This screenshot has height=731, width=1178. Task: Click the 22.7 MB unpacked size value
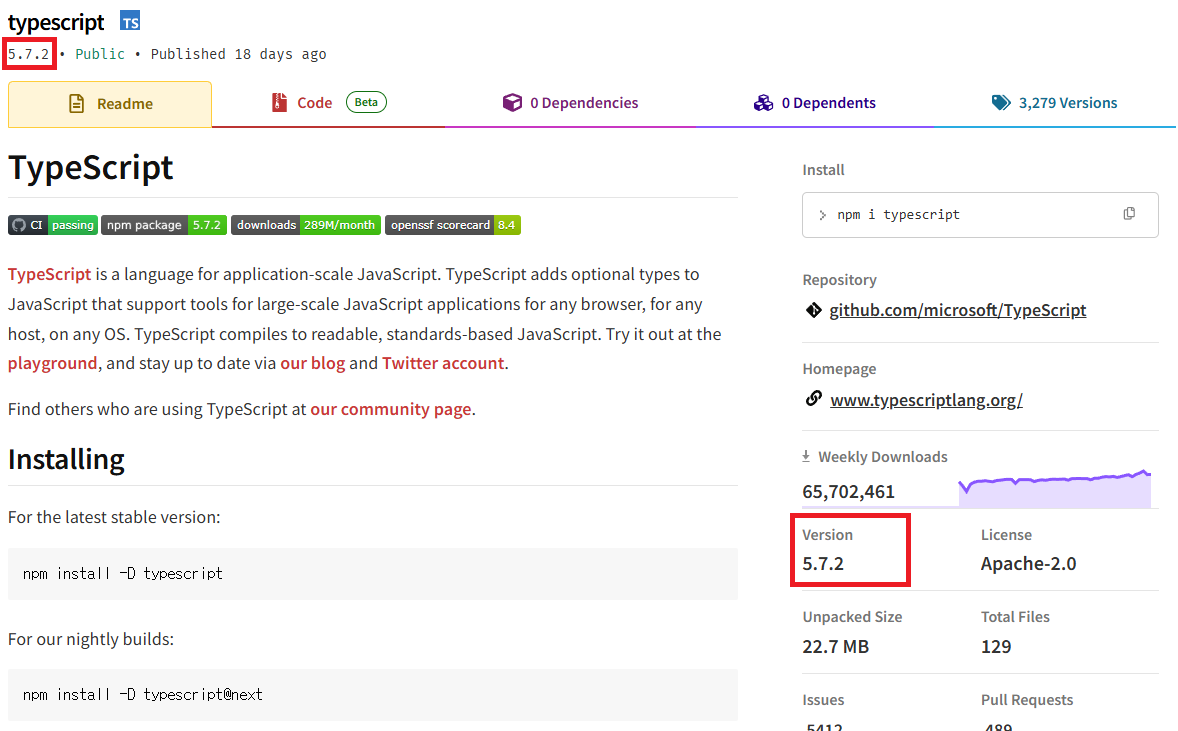[835, 647]
